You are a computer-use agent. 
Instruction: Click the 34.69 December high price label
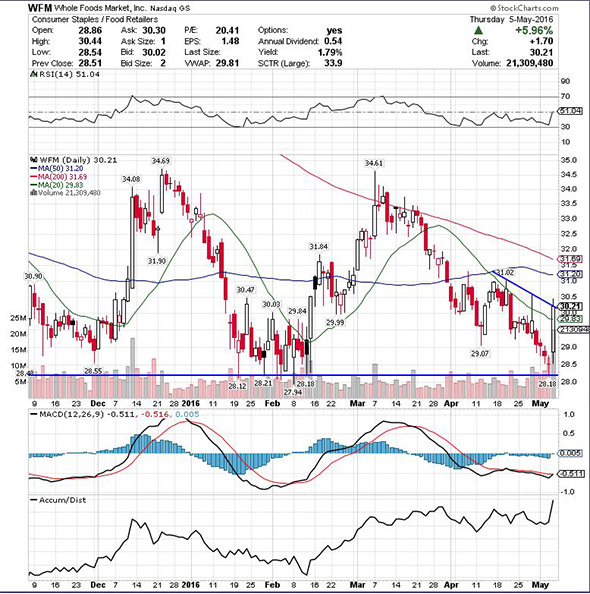[161, 161]
